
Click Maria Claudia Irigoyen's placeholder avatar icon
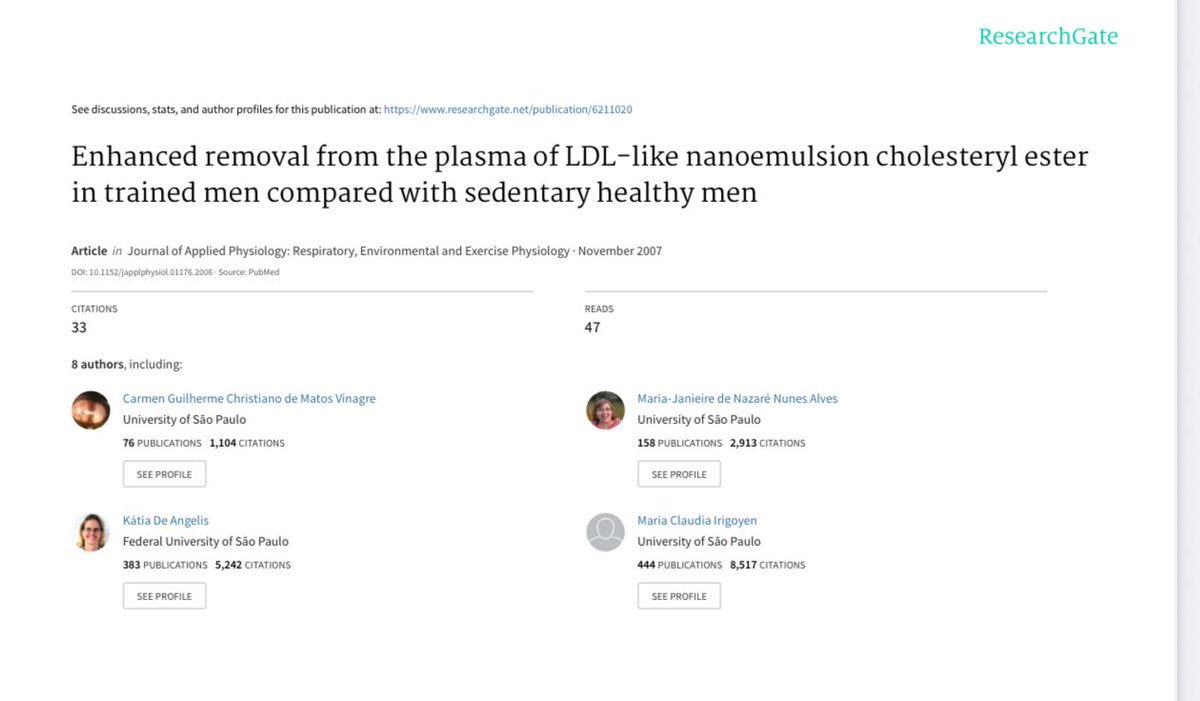pyautogui.click(x=605, y=532)
